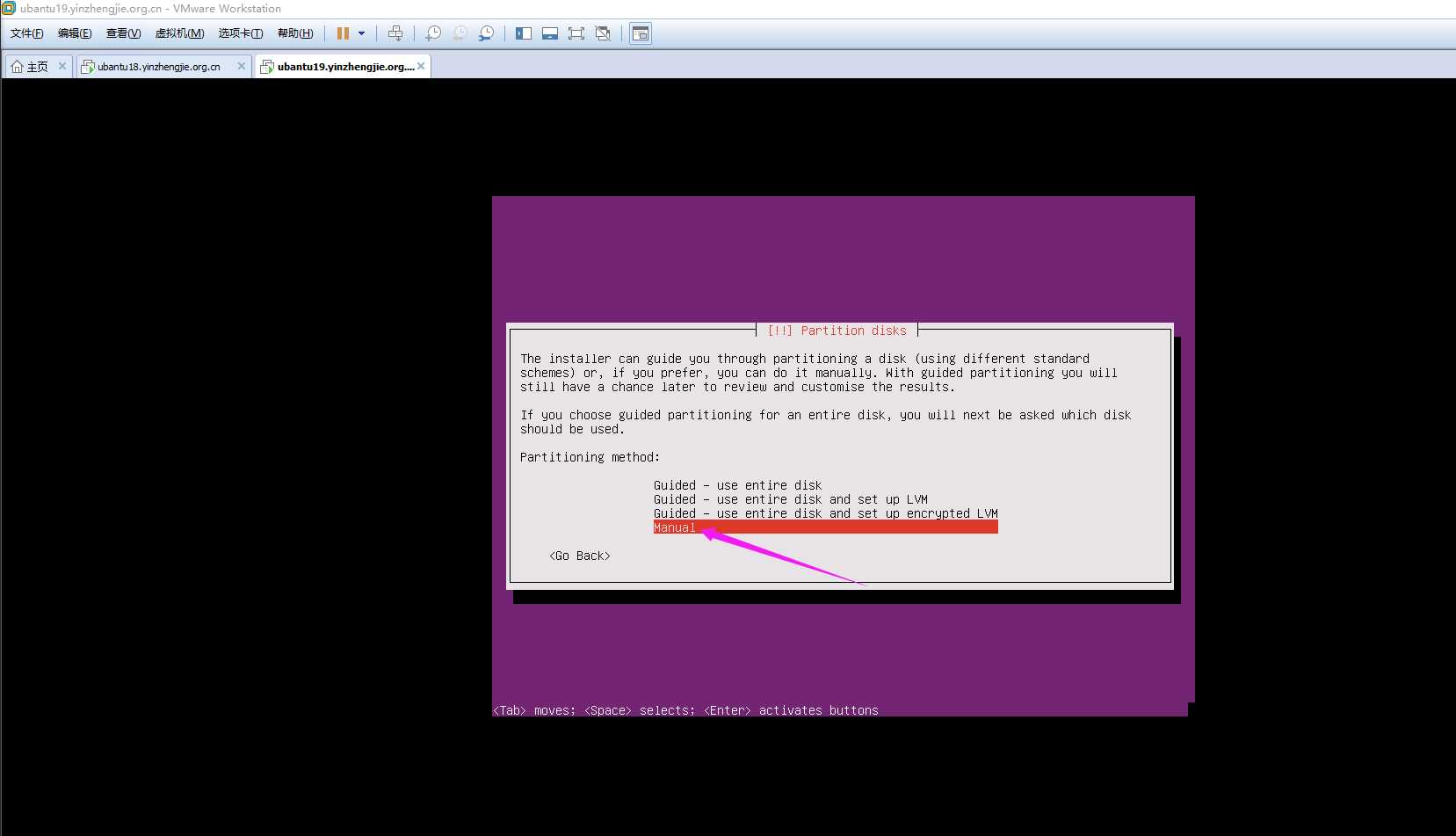Viewport: 1456px width, 836px height.
Task: Revert to previous snapshot icon
Action: point(460,33)
